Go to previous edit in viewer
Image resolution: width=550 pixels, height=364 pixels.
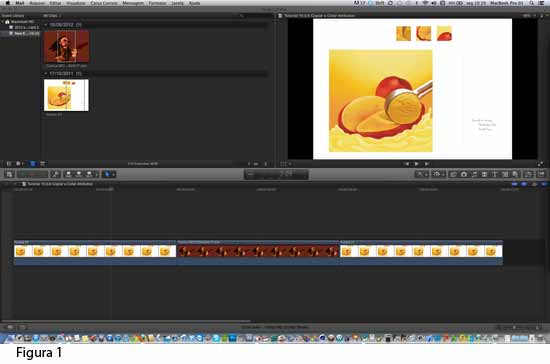click(x=407, y=164)
